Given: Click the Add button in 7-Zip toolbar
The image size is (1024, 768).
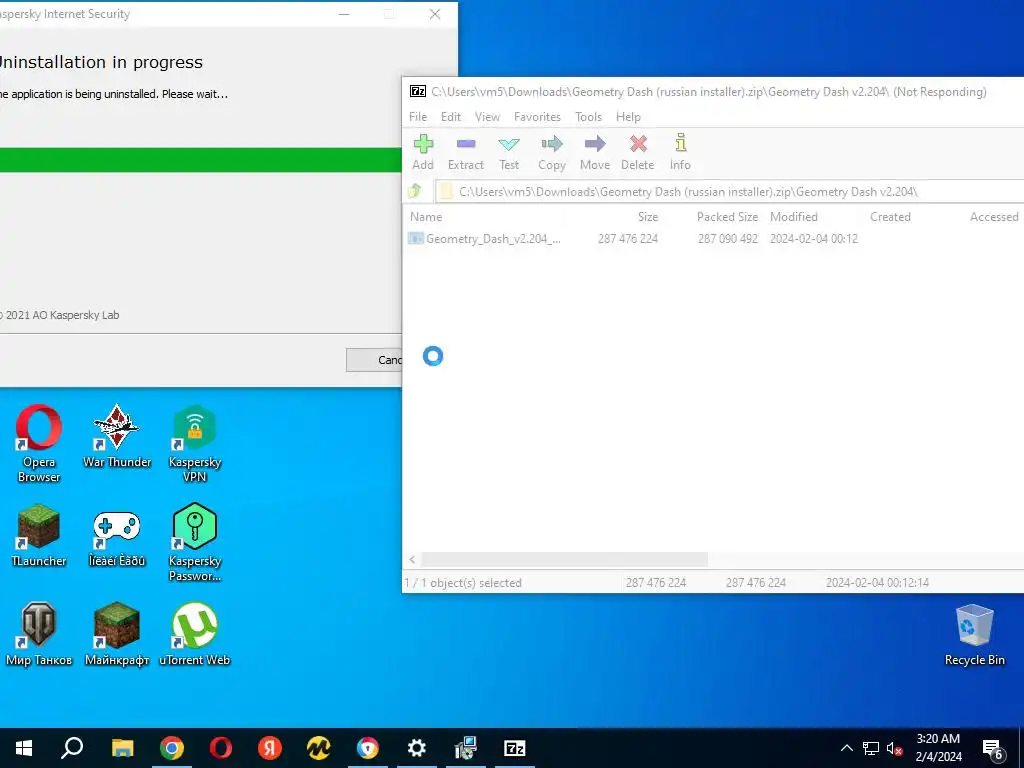Looking at the screenshot, I should point(423,152).
